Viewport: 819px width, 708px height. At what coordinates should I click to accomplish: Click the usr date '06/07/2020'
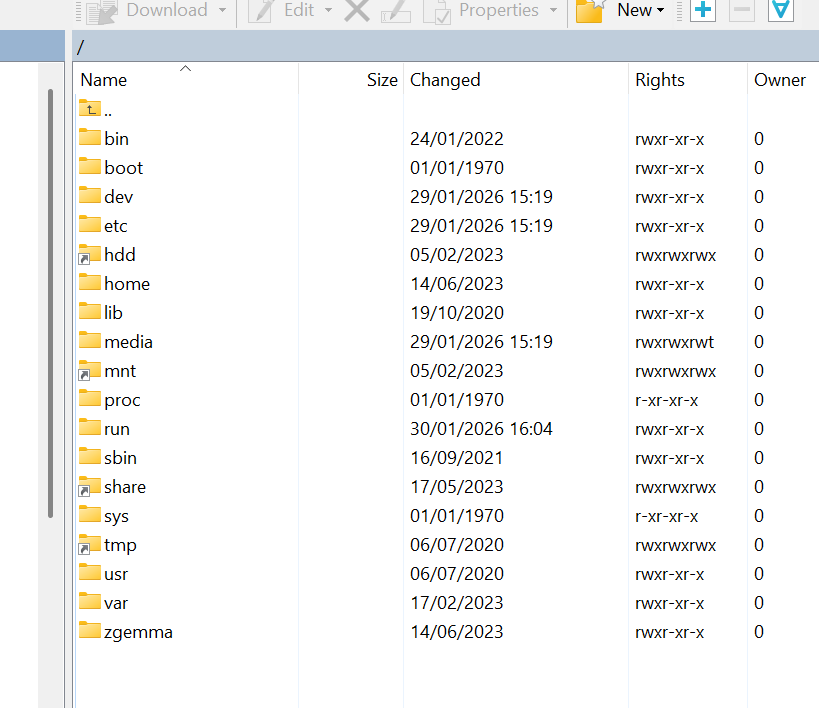tap(457, 574)
